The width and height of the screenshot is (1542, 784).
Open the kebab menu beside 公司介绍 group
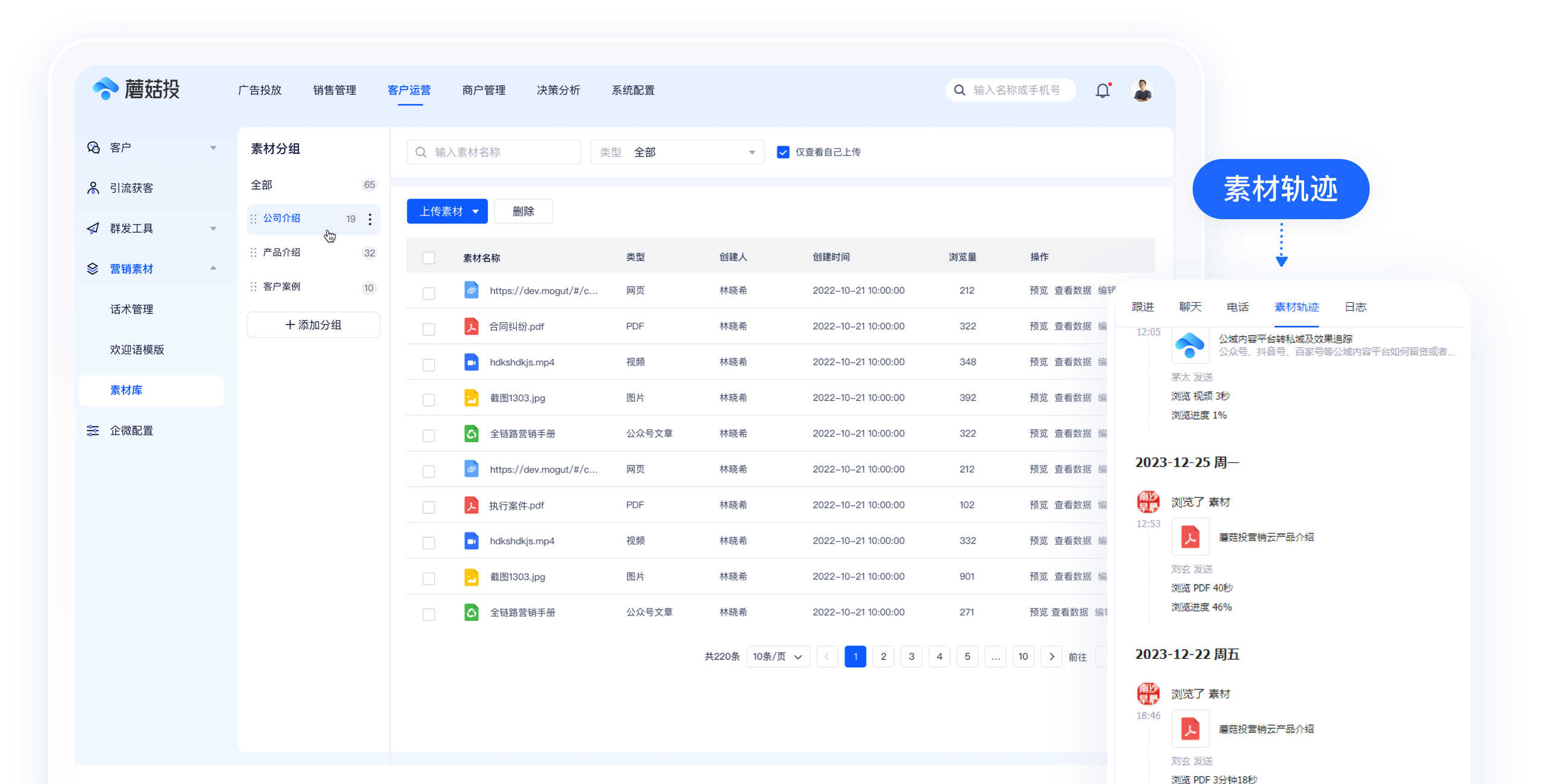point(370,219)
